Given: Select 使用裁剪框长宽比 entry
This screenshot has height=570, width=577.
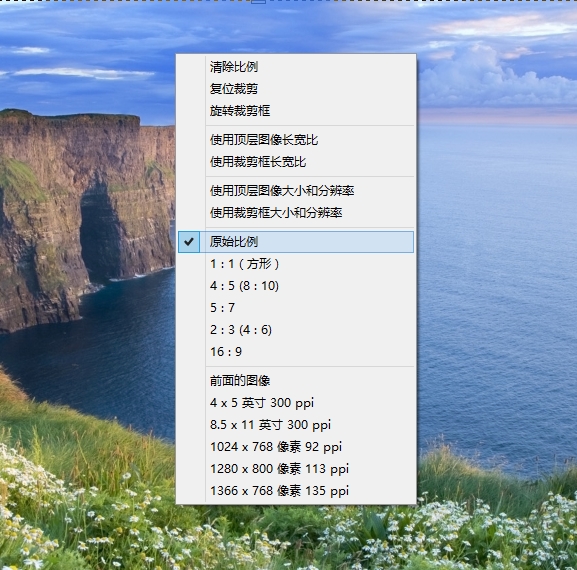Looking at the screenshot, I should 296,162.
